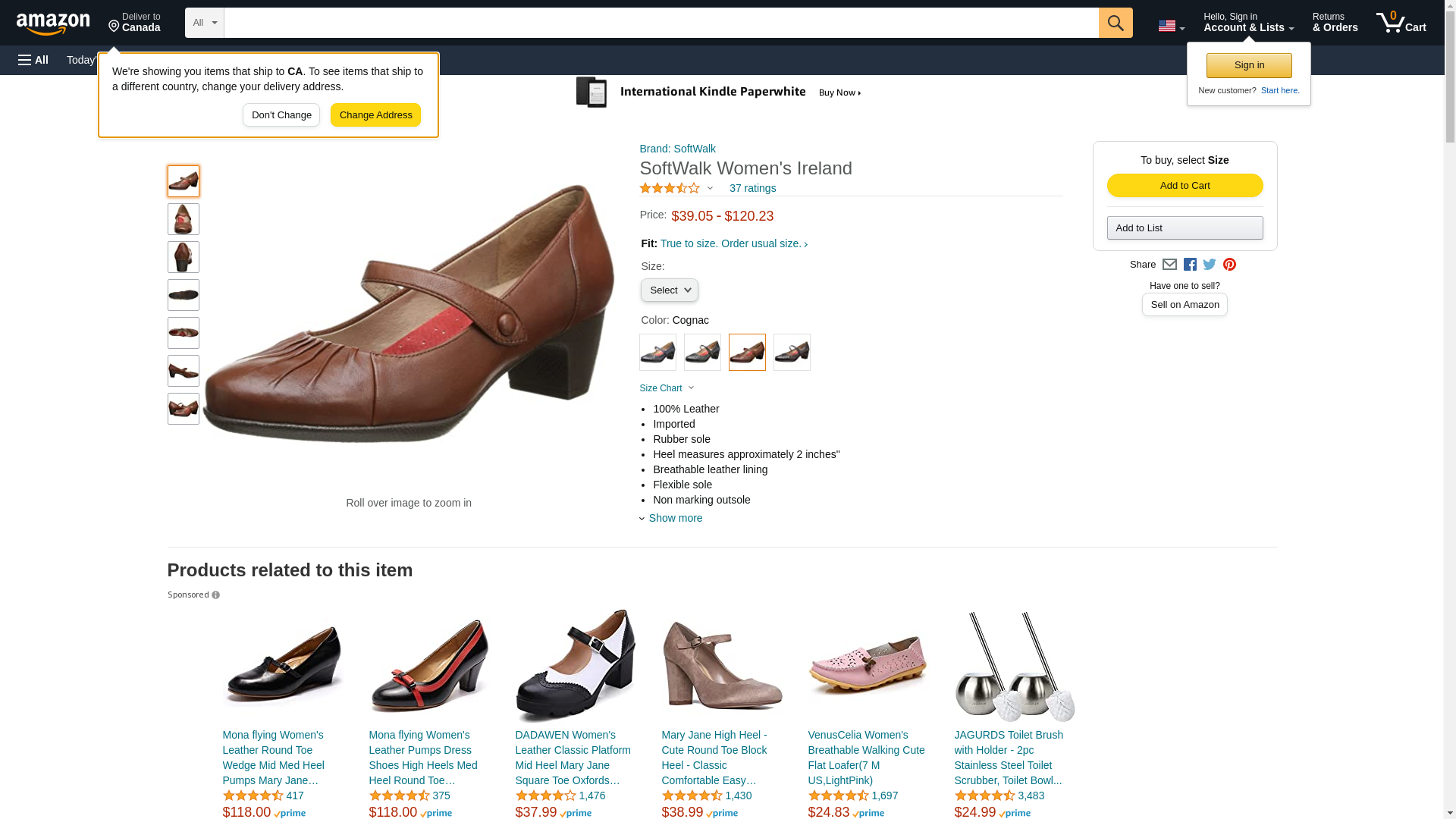Image resolution: width=1456 pixels, height=819 pixels.
Task: Open the 37 ratings link
Action: (752, 188)
